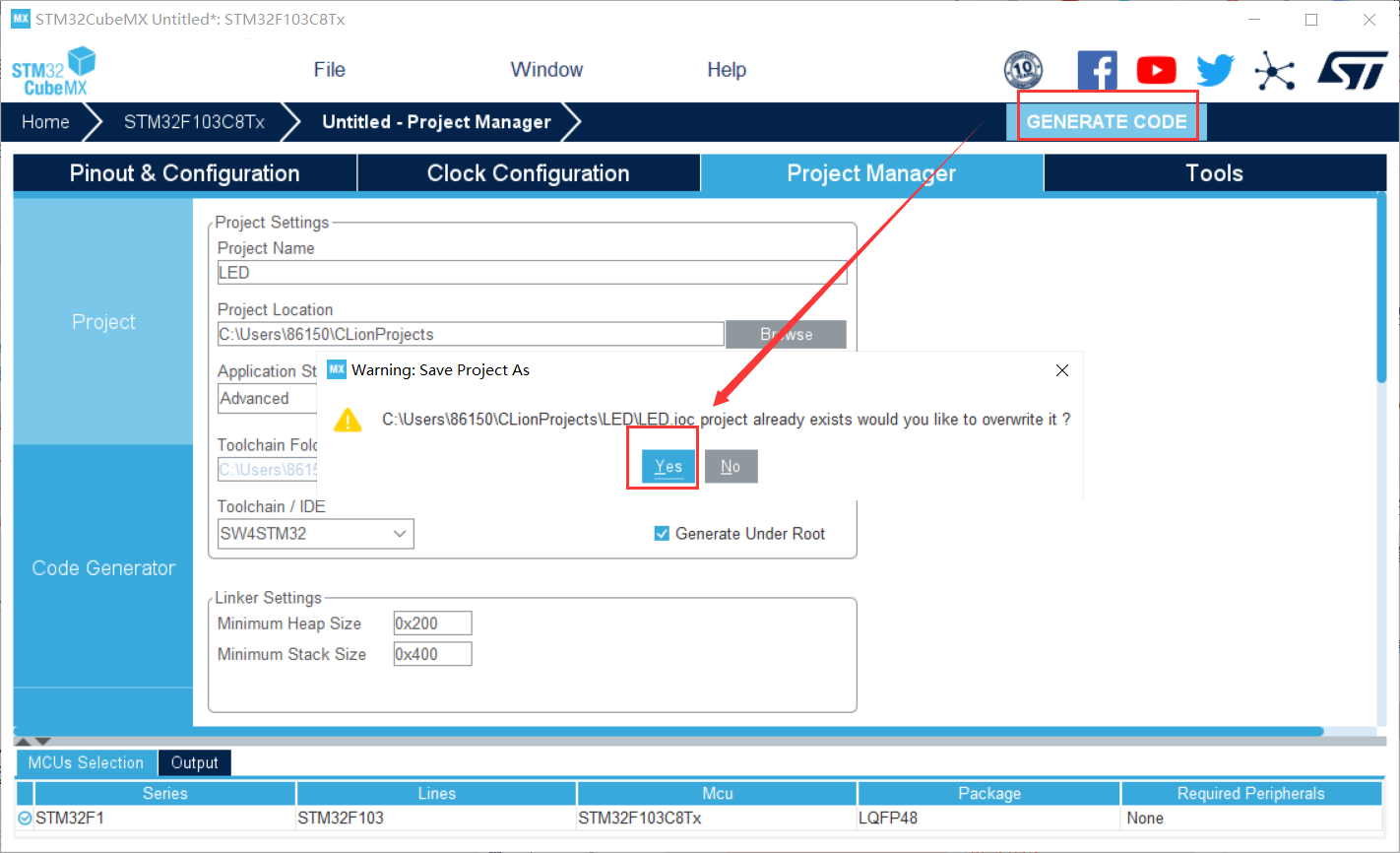The image size is (1400, 853).
Task: Click the horizontal scrollbar above bottom panel
Action: pyautogui.click(x=669, y=731)
